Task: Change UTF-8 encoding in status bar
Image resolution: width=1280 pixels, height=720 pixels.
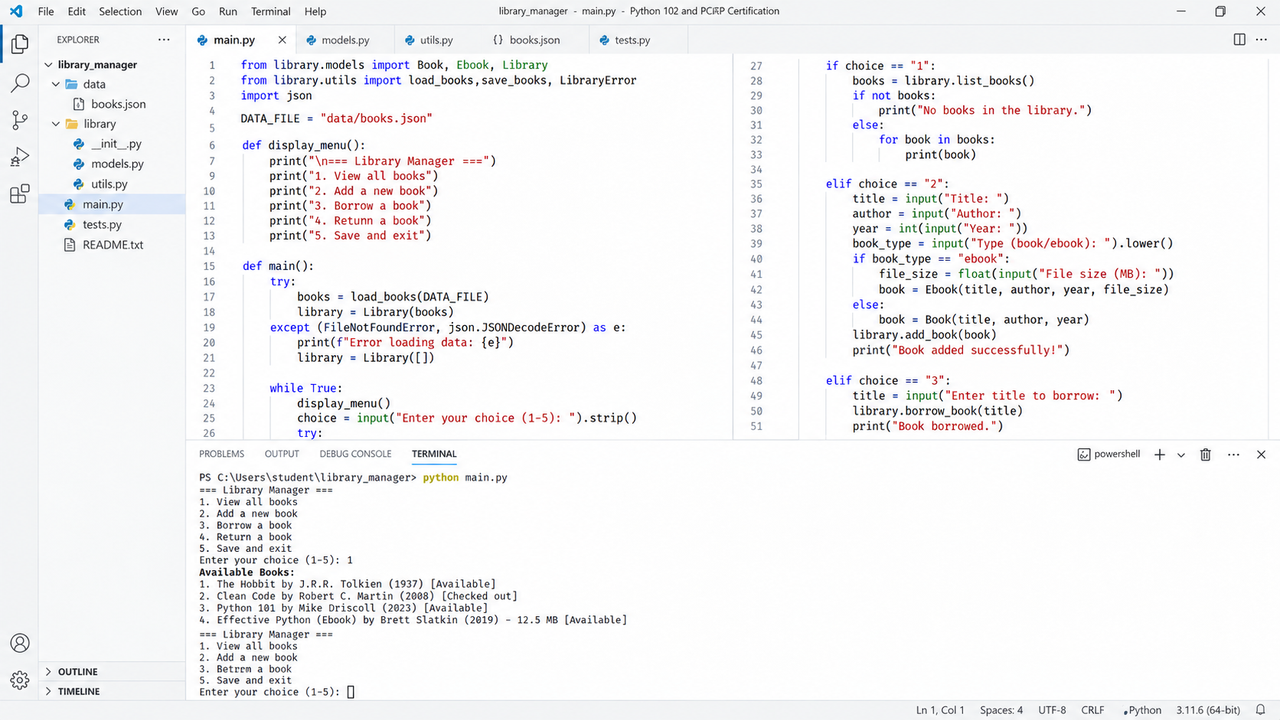Action: (x=1052, y=710)
